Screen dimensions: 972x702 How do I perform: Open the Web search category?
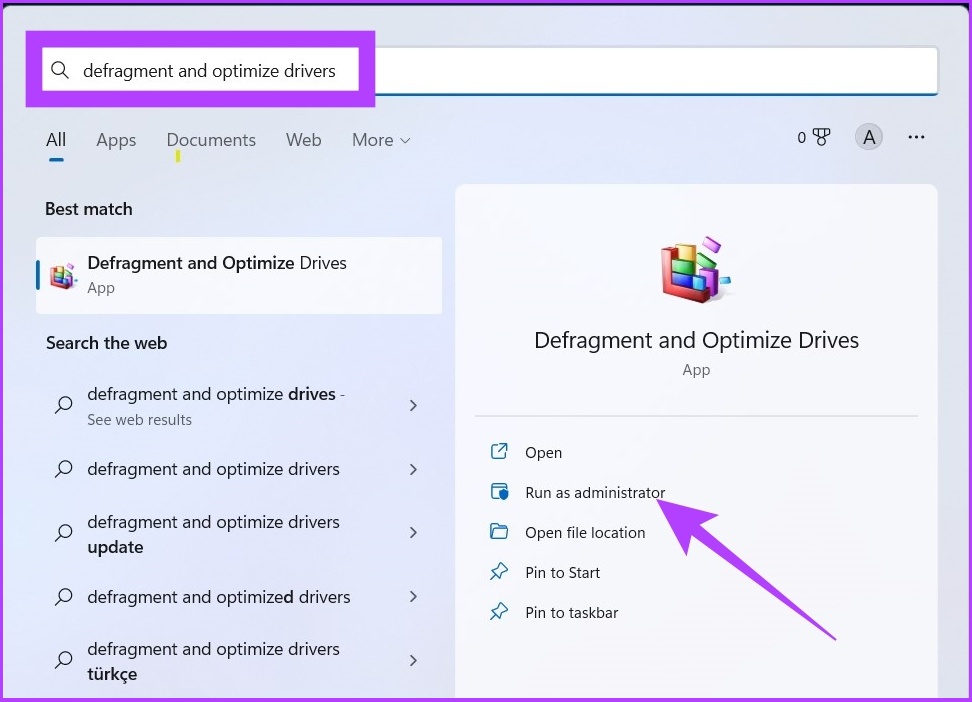point(304,140)
